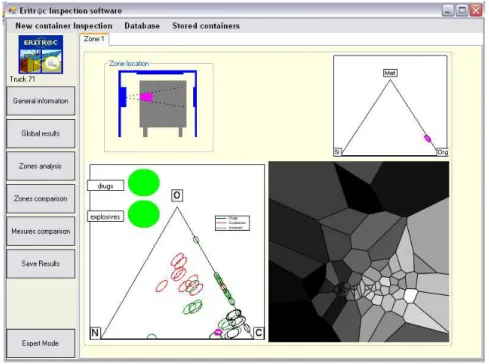Click the magenta zone in truck diagram
This screenshot has height=364, width=489.
tap(146, 97)
